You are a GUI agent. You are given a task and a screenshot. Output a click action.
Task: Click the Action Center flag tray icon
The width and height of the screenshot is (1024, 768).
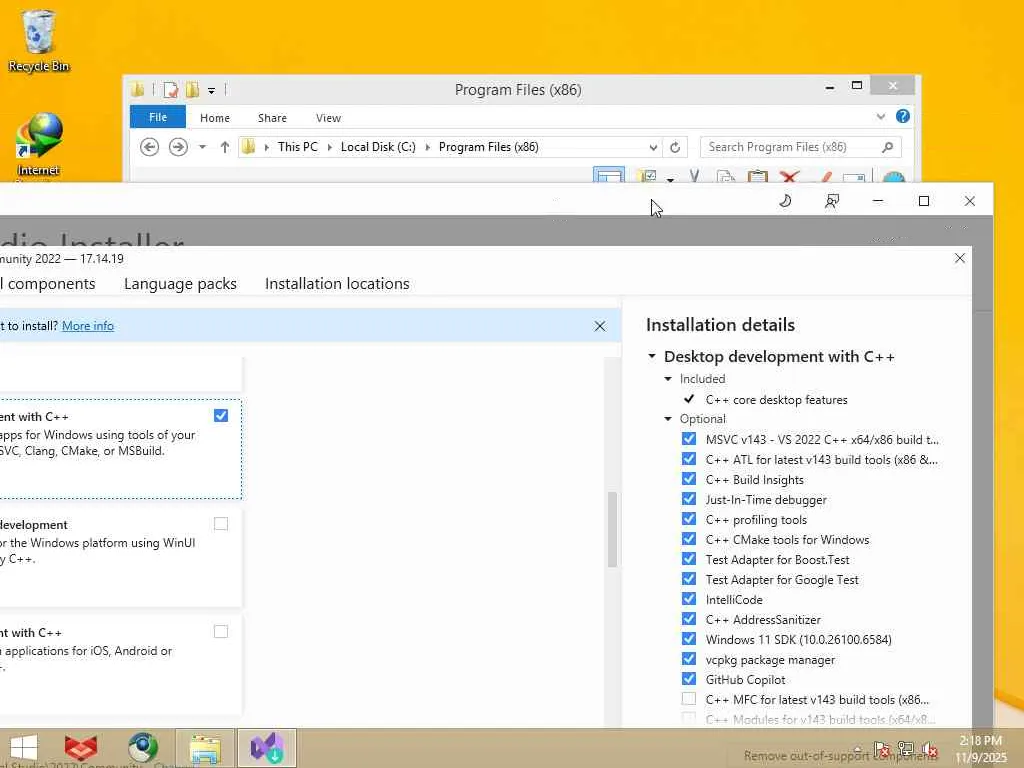(x=881, y=749)
